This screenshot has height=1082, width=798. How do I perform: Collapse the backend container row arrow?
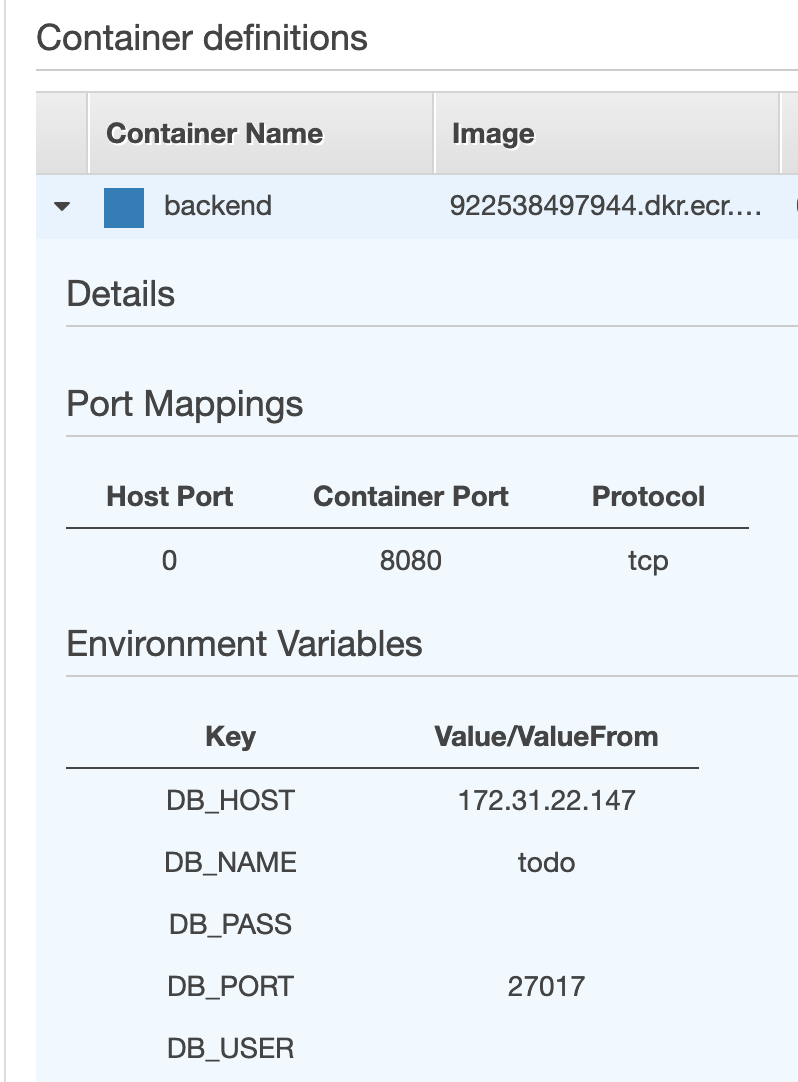62,207
